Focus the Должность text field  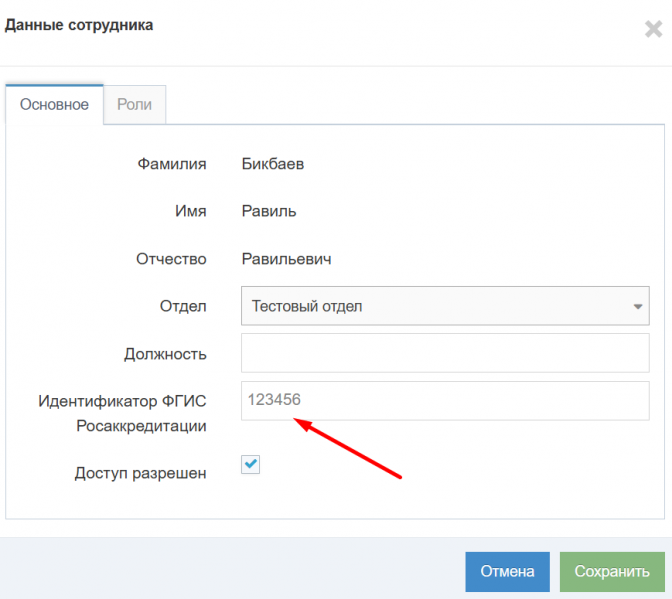445,353
